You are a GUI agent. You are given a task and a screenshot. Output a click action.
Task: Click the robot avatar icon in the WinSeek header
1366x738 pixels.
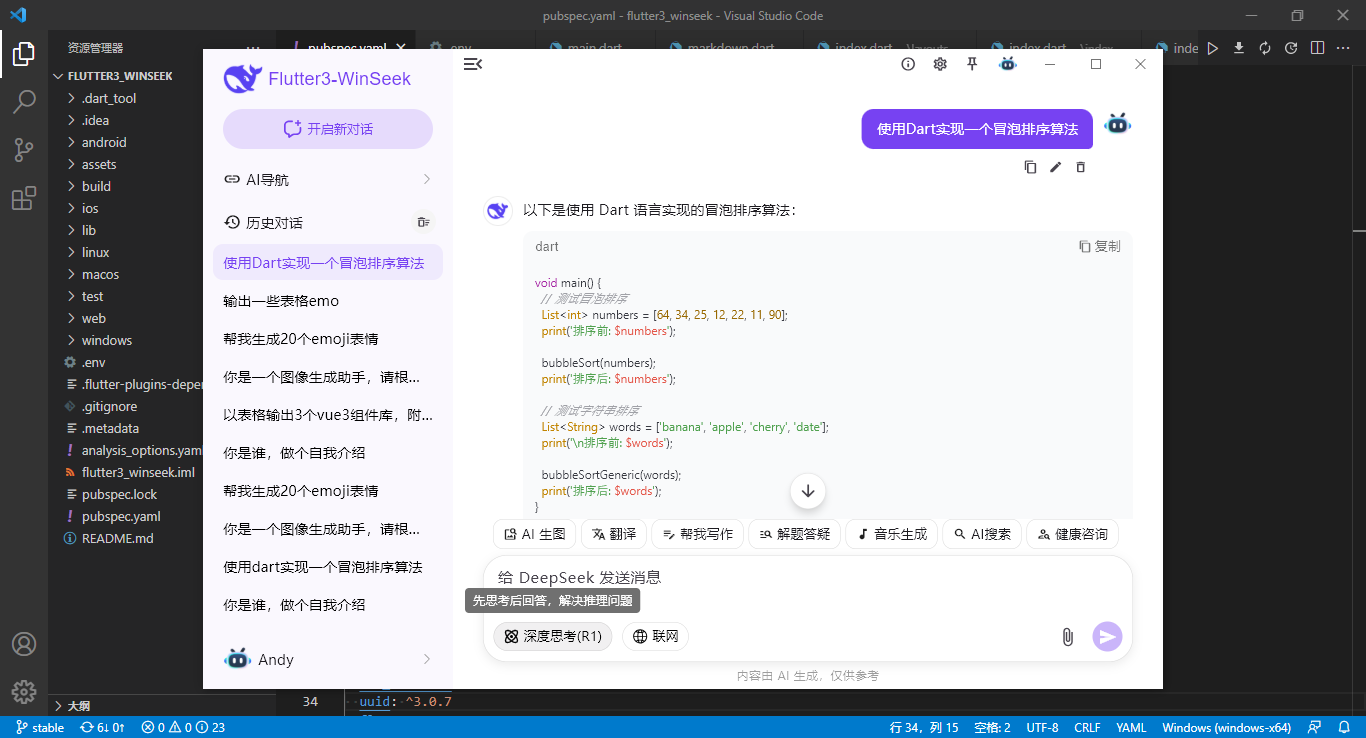pyautogui.click(x=1007, y=64)
